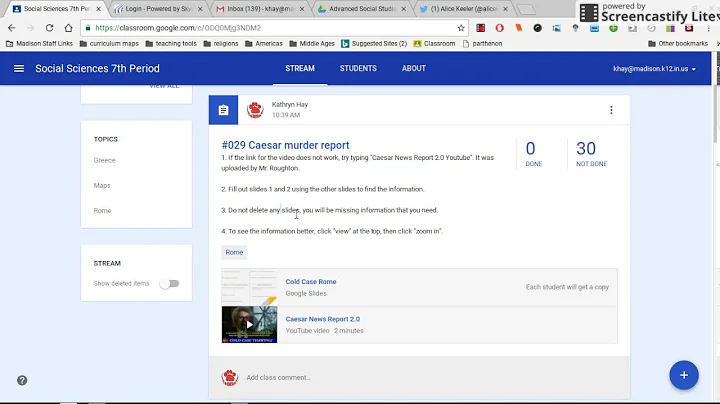This screenshot has width=720, height=404.
Task: Click Kathryn Hay's paw avatar on post
Action: coord(255,110)
